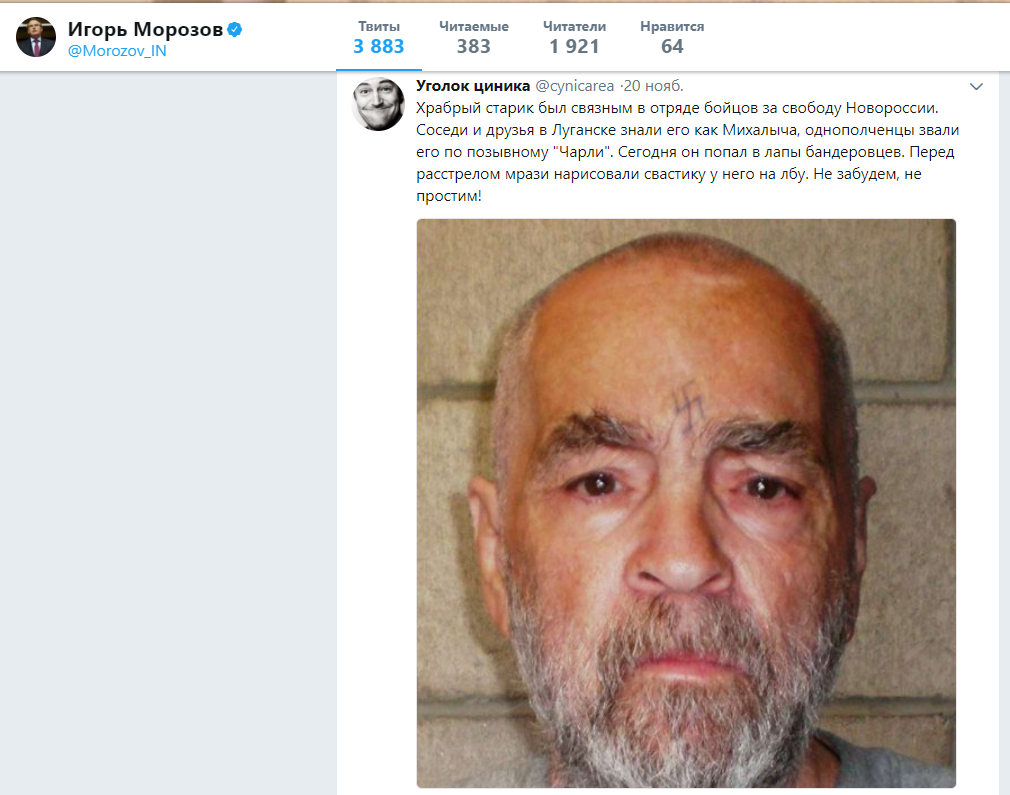
Task: Open Уголок циника's avatar image
Action: [x=378, y=105]
